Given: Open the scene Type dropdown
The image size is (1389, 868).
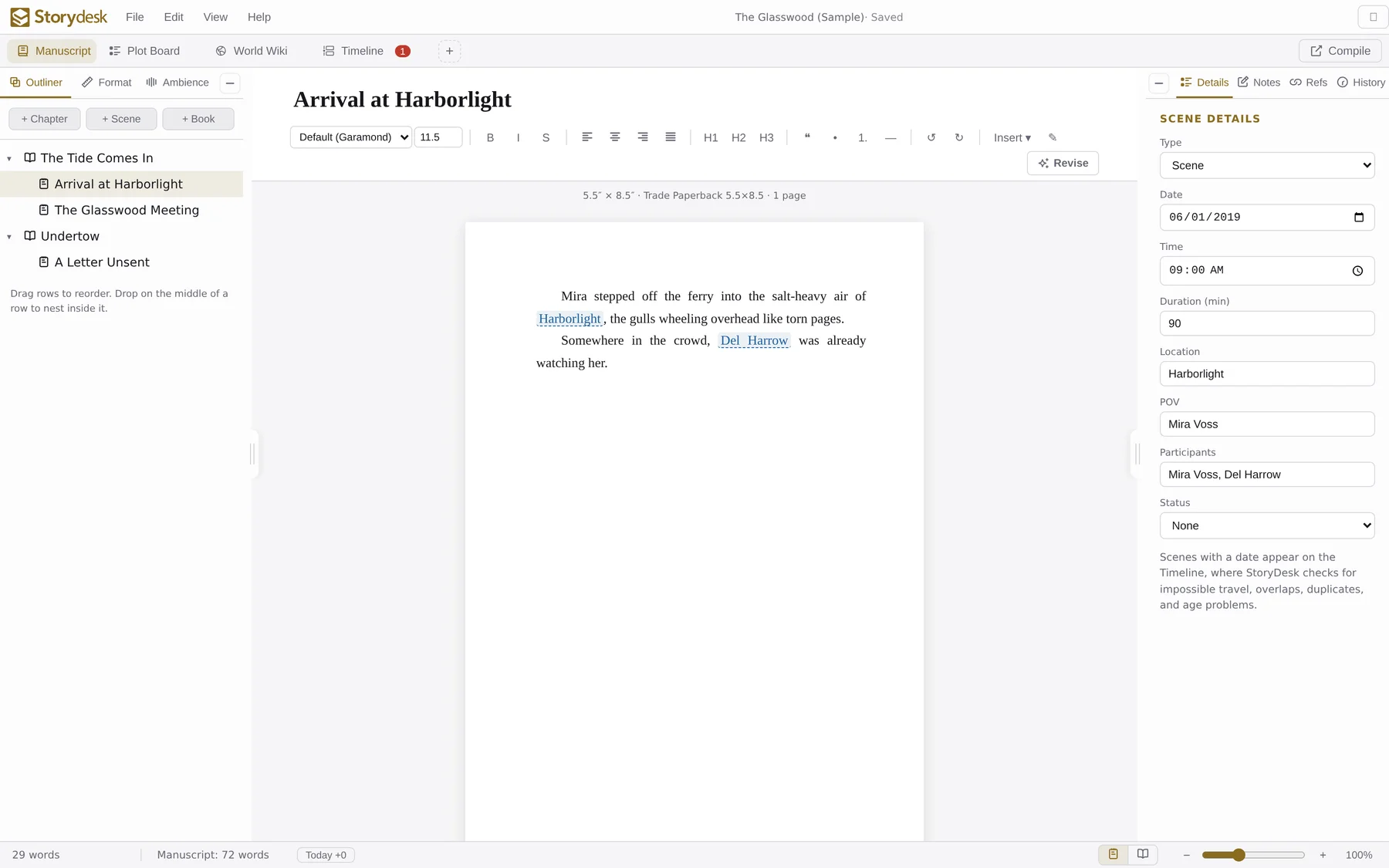Looking at the screenshot, I should click(1267, 165).
